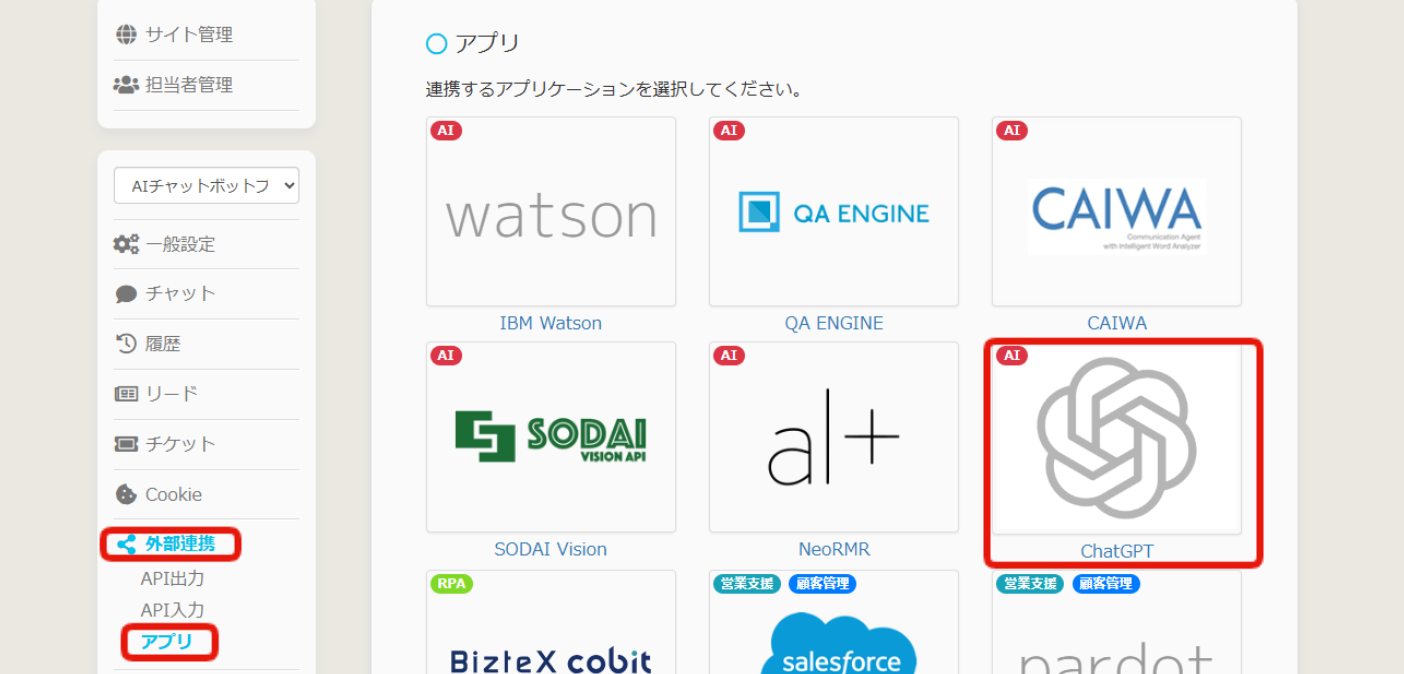Click the speech bubble チャット icon

(126, 294)
